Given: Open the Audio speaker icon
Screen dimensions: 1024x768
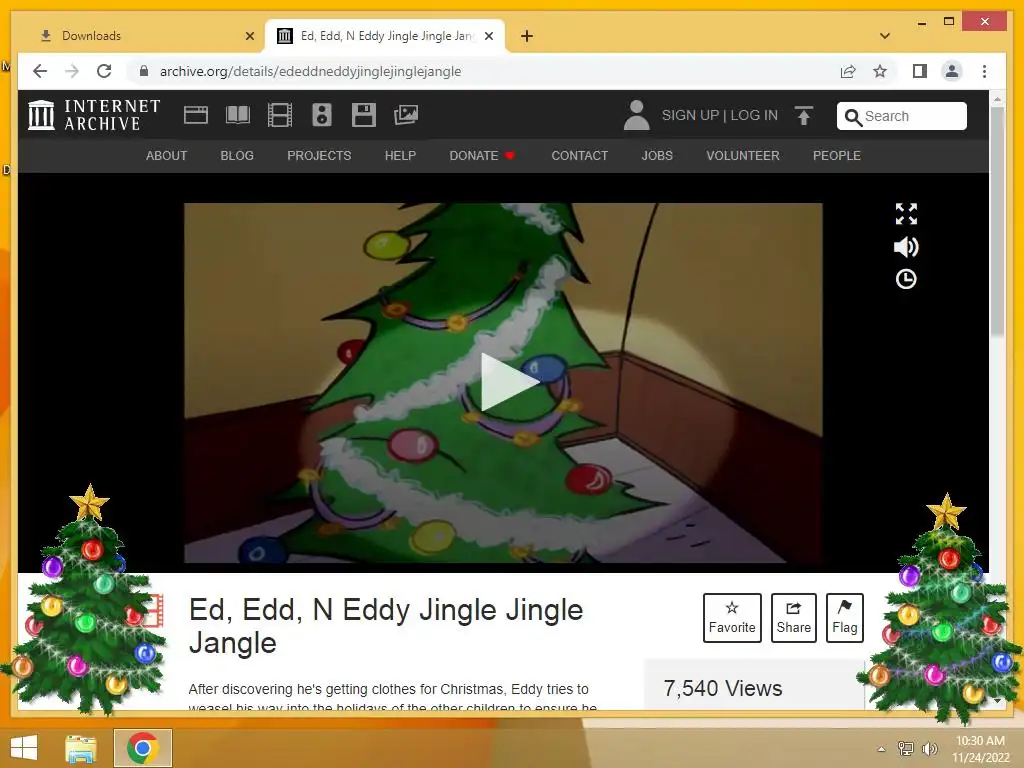Looking at the screenshot, I should [x=322, y=115].
